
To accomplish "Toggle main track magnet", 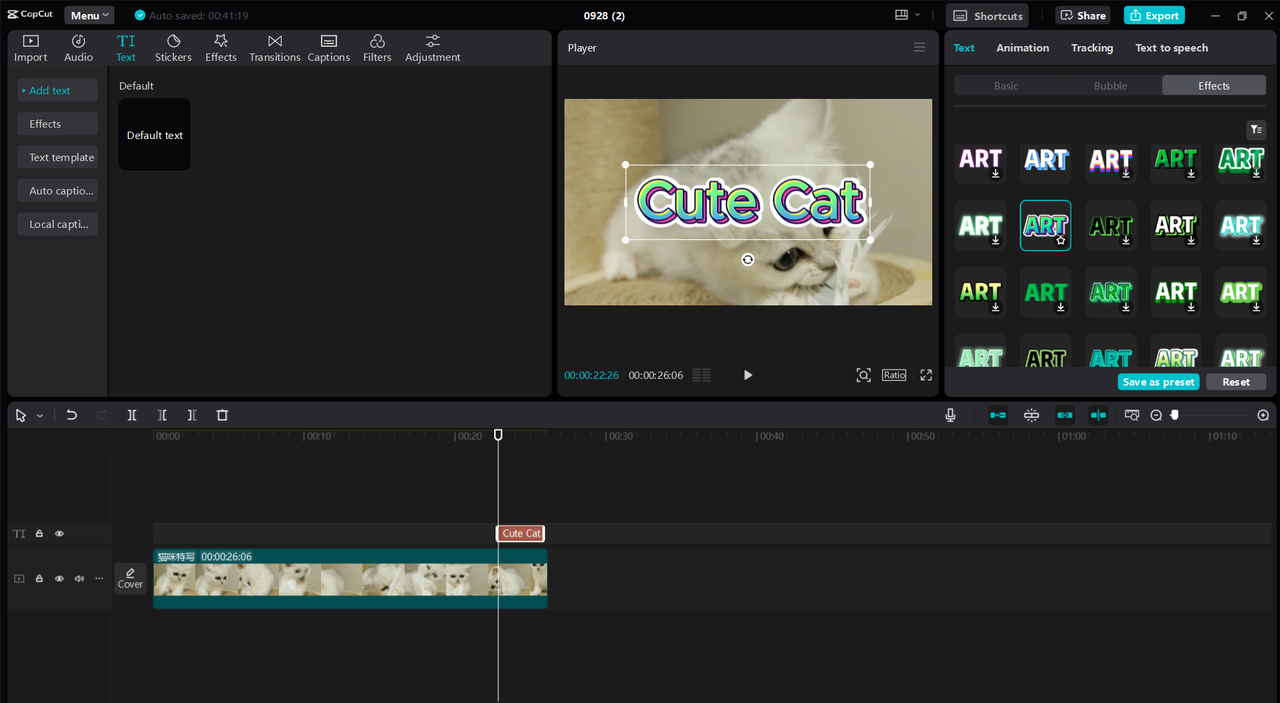I will click(x=998, y=415).
